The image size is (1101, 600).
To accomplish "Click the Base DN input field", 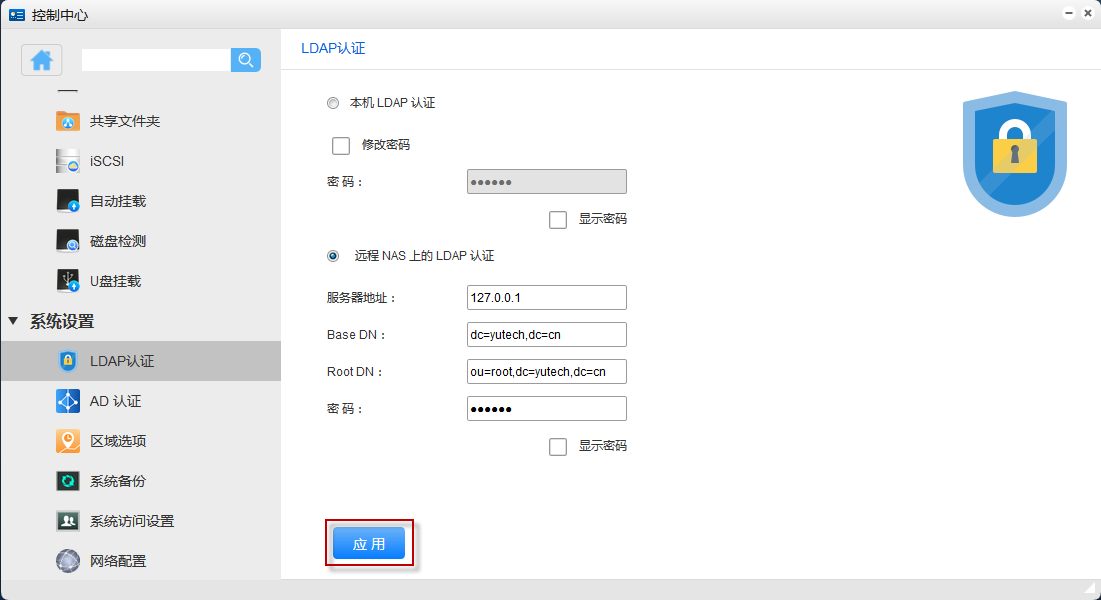I will [x=546, y=334].
